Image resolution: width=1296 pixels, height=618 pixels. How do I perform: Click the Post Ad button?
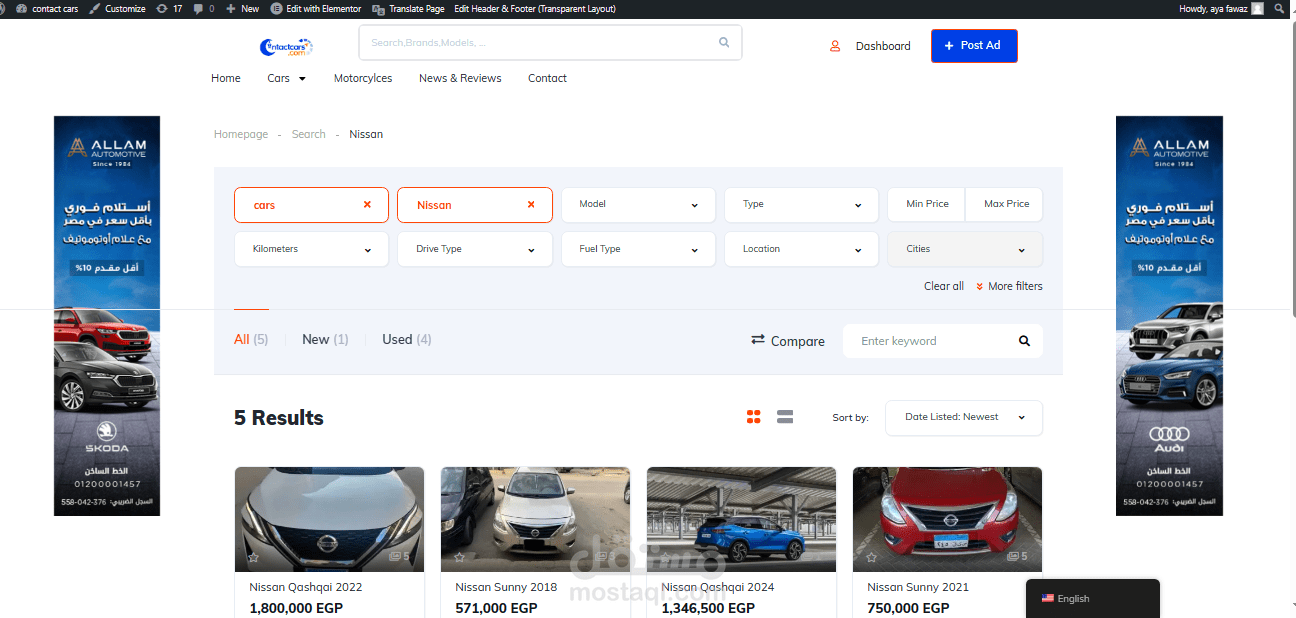click(974, 46)
